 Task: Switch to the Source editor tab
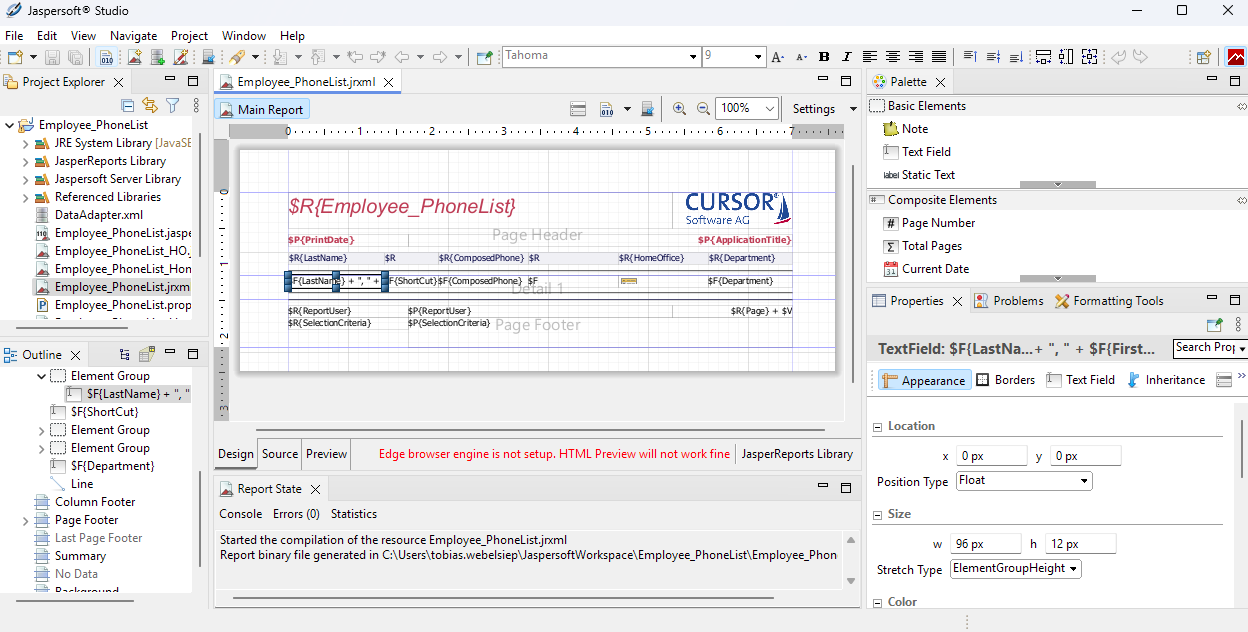[280, 454]
